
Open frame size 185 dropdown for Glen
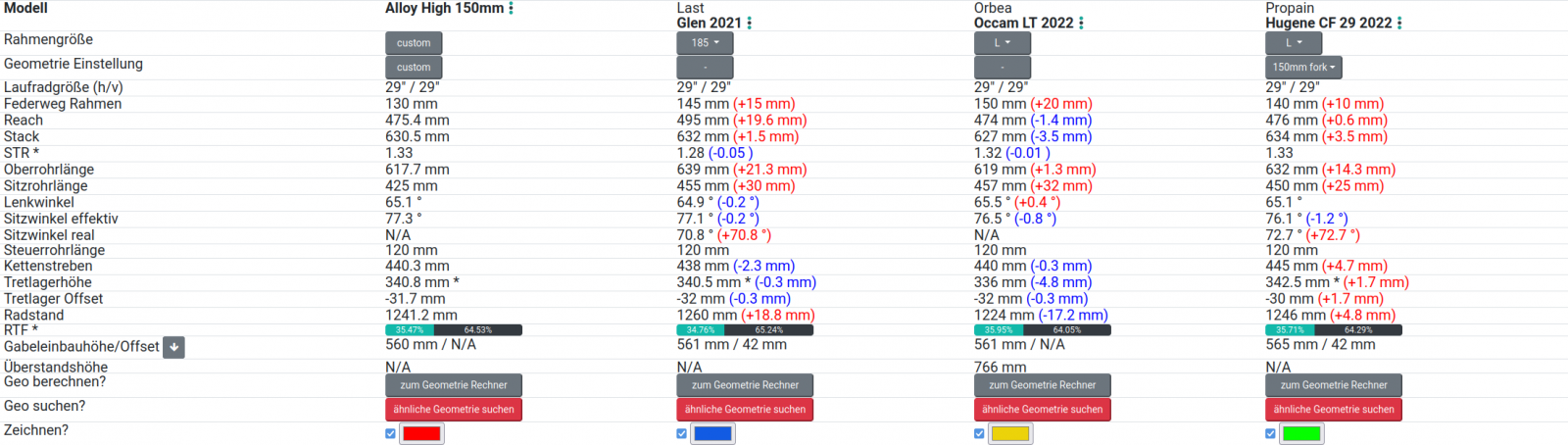[705, 43]
